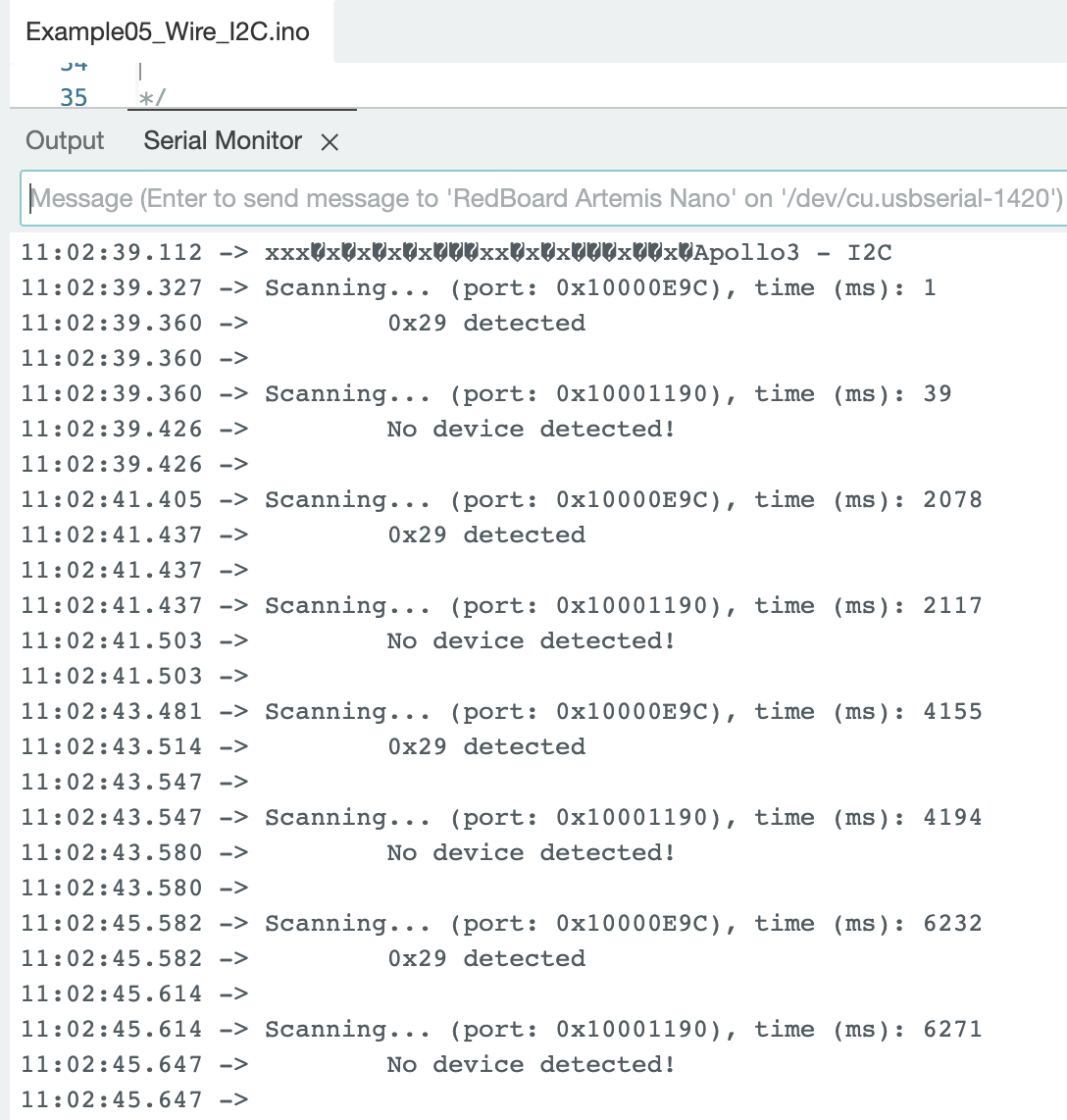The width and height of the screenshot is (1067, 1120).
Task: Click the scan line with time 39 ms
Action: pyautogui.click(x=607, y=394)
